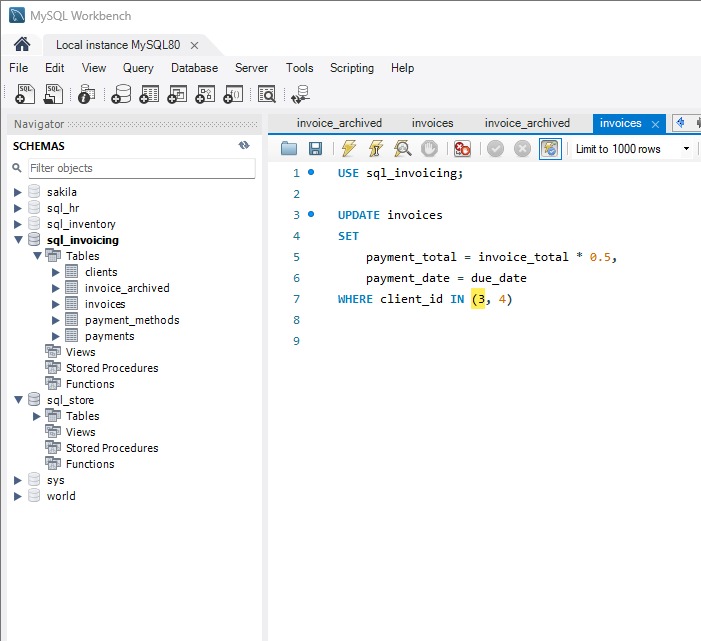Click the open SQL script file icon
The height and width of the screenshot is (641, 701).
pos(54,94)
